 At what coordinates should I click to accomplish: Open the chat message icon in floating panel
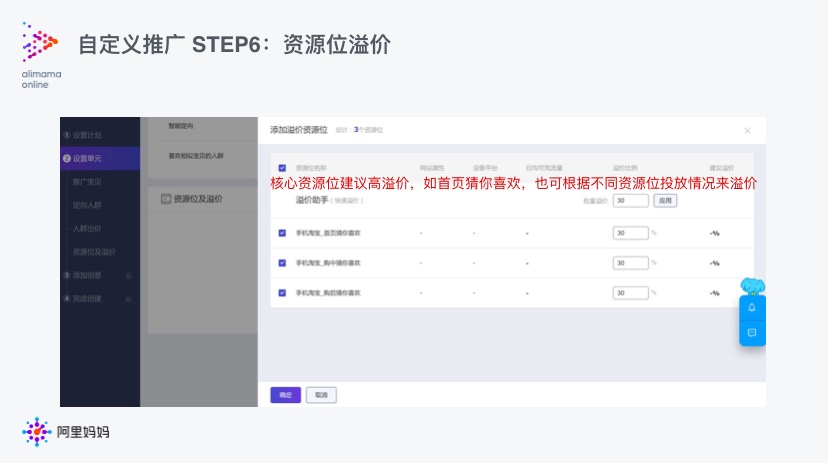[x=752, y=333]
